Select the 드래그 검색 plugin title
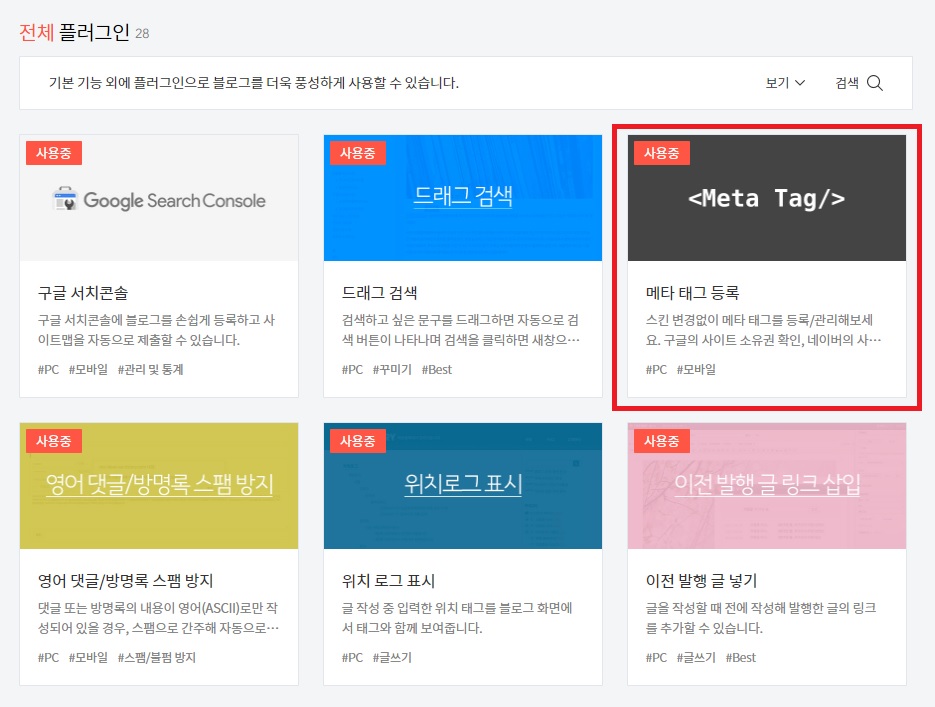The width and height of the screenshot is (935, 707). click(x=379, y=293)
